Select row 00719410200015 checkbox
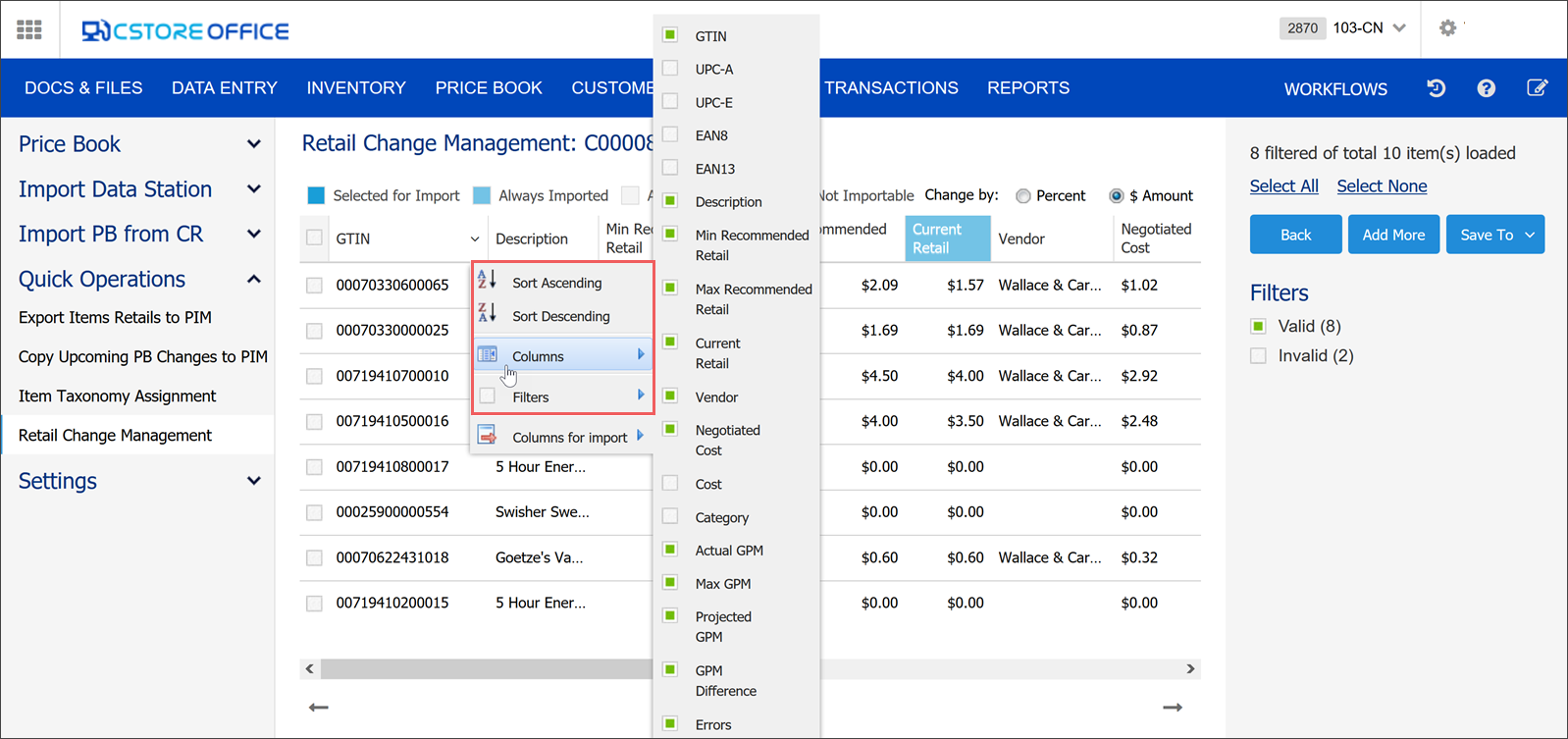The height and width of the screenshot is (739, 1568). (x=314, y=604)
